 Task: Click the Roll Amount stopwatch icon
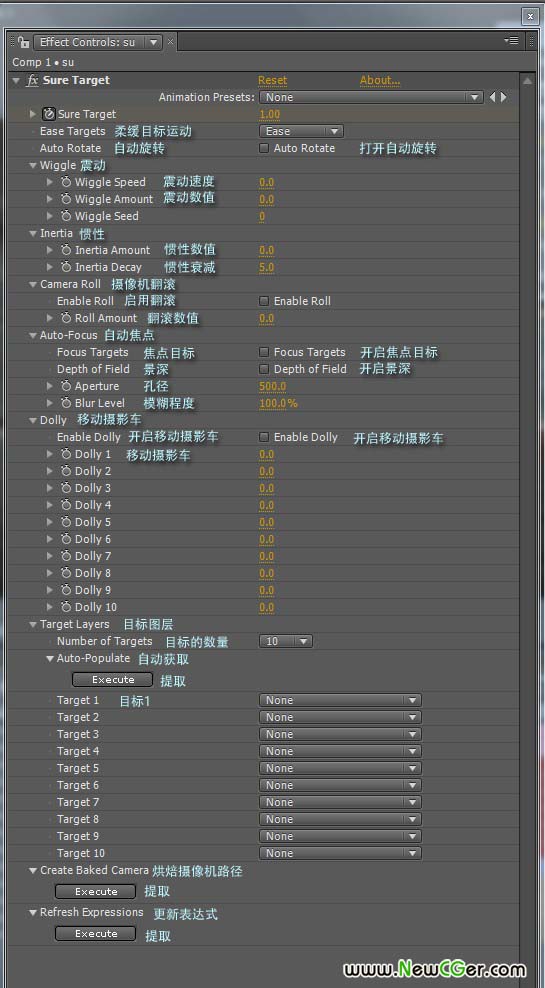(66, 318)
